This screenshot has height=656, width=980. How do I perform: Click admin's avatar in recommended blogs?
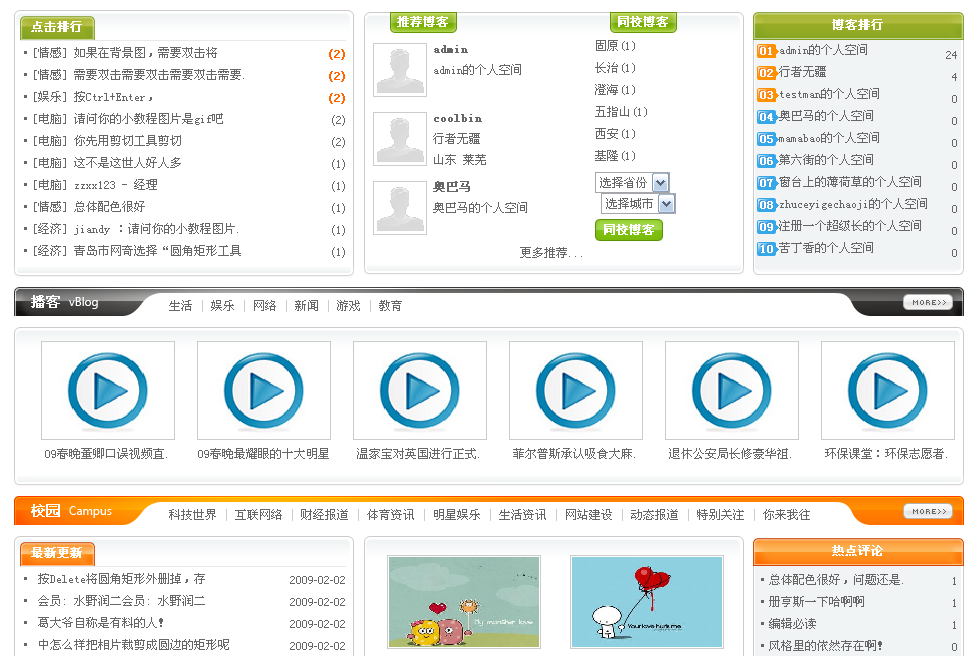pos(399,70)
